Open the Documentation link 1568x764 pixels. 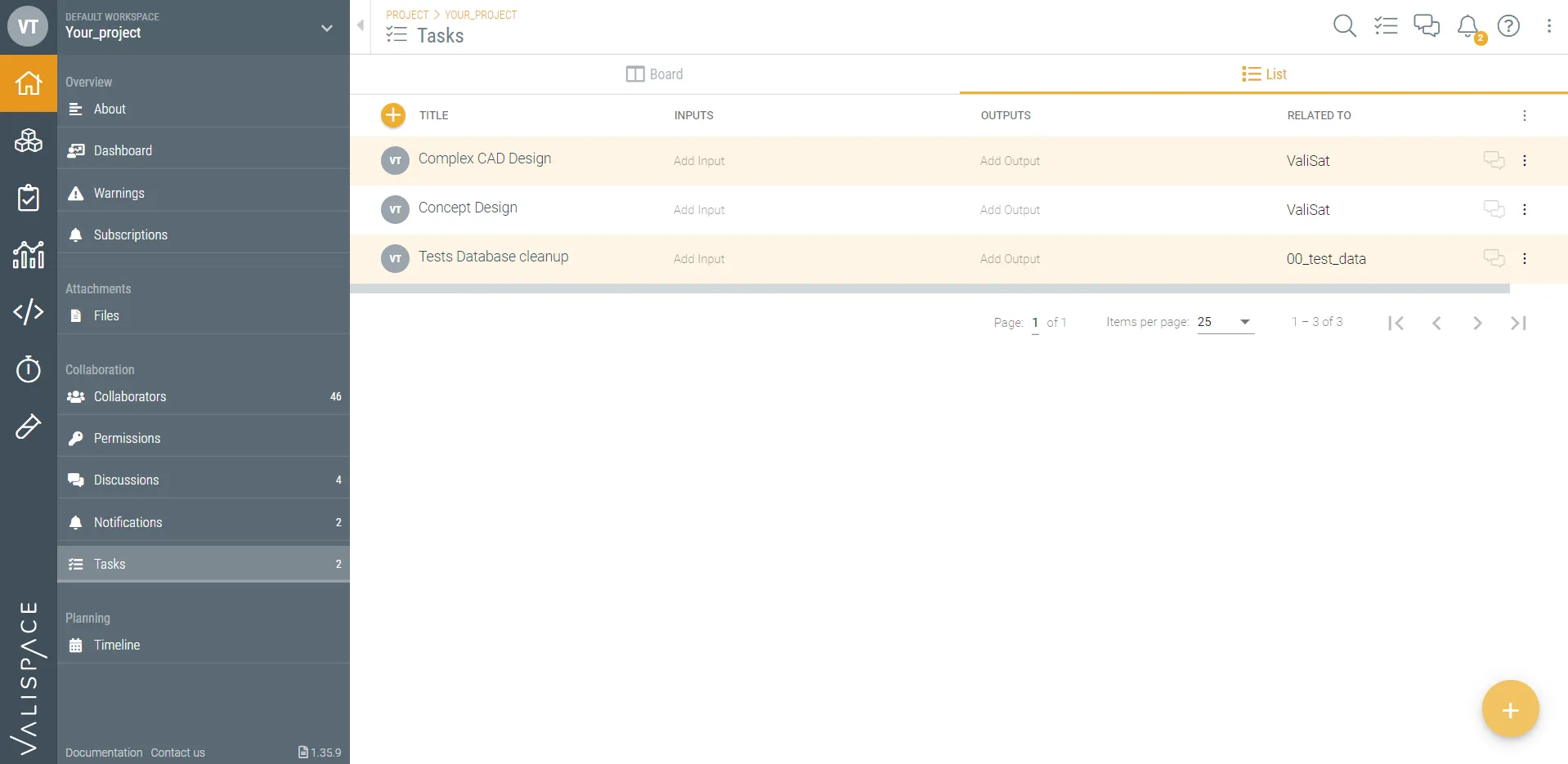[104, 753]
